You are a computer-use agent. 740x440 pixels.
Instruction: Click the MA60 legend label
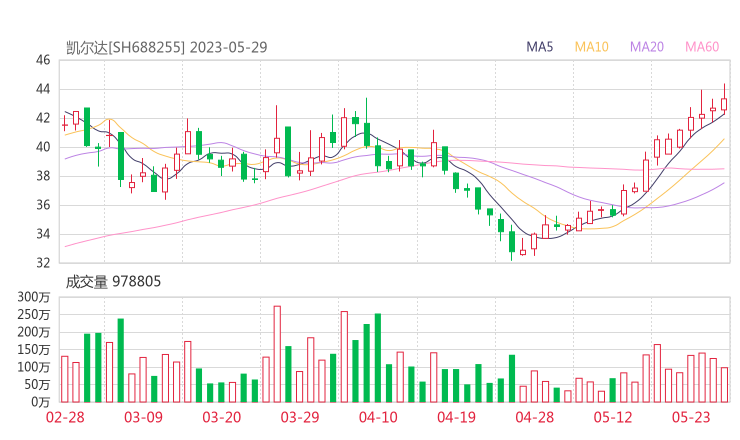(702, 47)
